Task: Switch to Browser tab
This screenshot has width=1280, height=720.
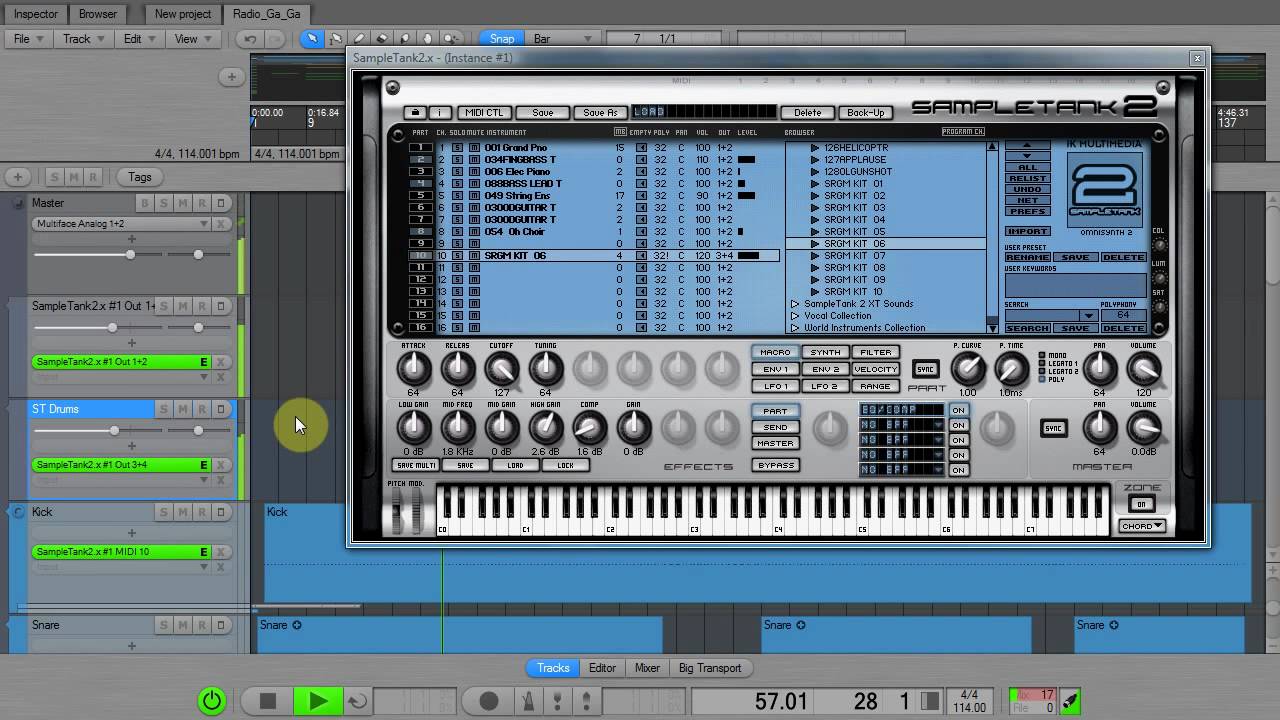Action: [x=98, y=14]
